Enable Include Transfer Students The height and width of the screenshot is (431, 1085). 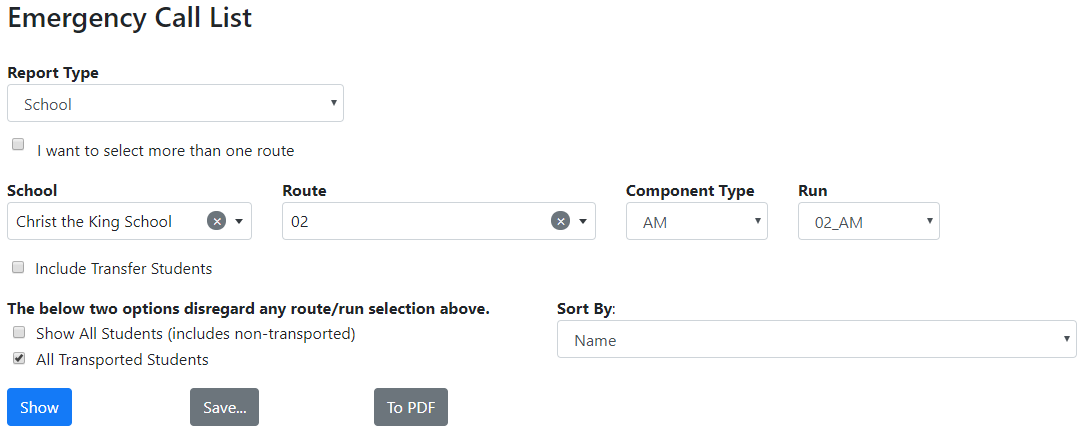[x=18, y=268]
